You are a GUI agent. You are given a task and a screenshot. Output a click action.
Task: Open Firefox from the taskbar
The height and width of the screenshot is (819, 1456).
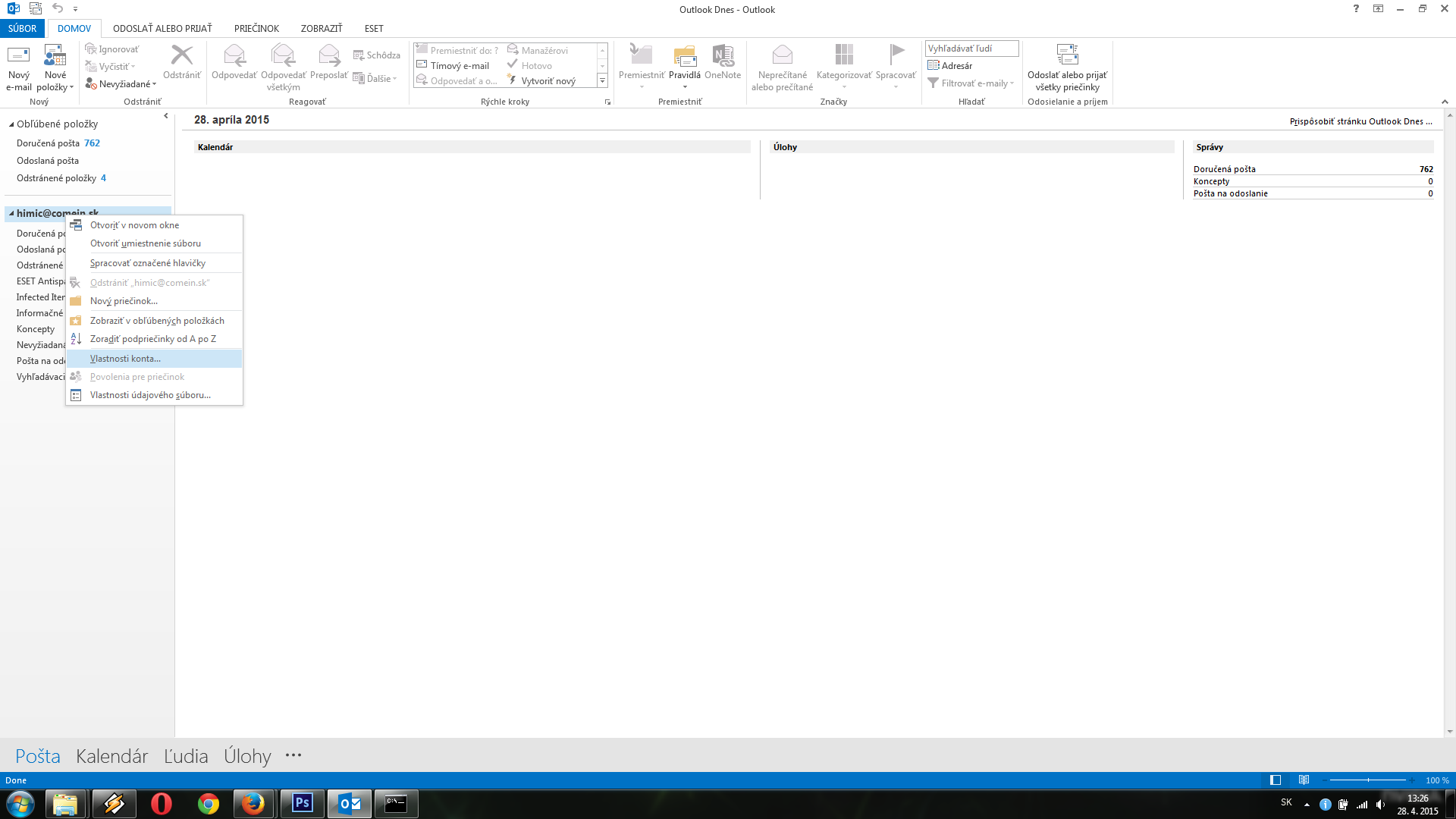pos(253,804)
